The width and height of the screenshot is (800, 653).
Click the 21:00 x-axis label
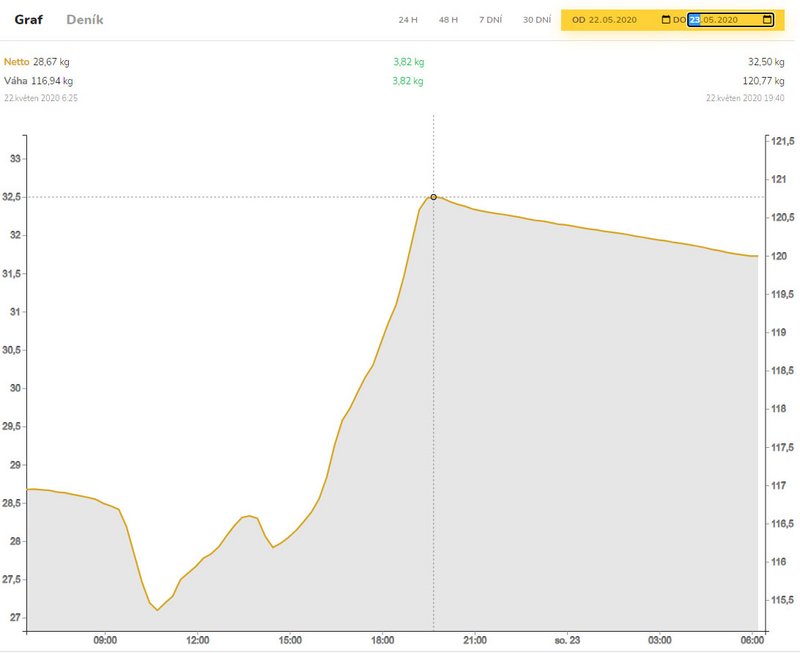(475, 640)
